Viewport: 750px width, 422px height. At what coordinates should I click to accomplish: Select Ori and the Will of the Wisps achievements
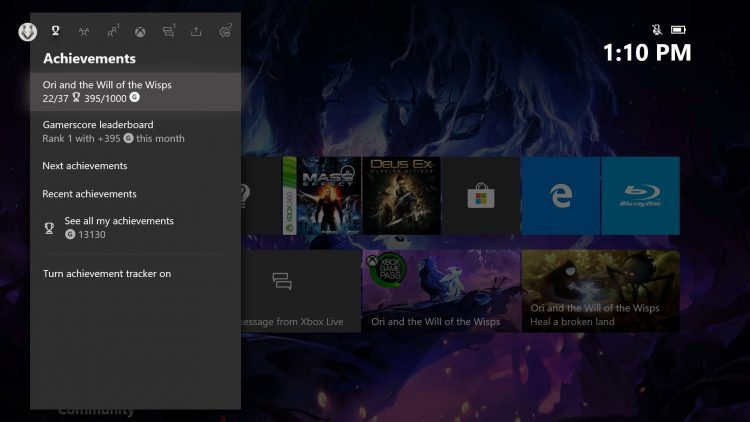pos(135,91)
